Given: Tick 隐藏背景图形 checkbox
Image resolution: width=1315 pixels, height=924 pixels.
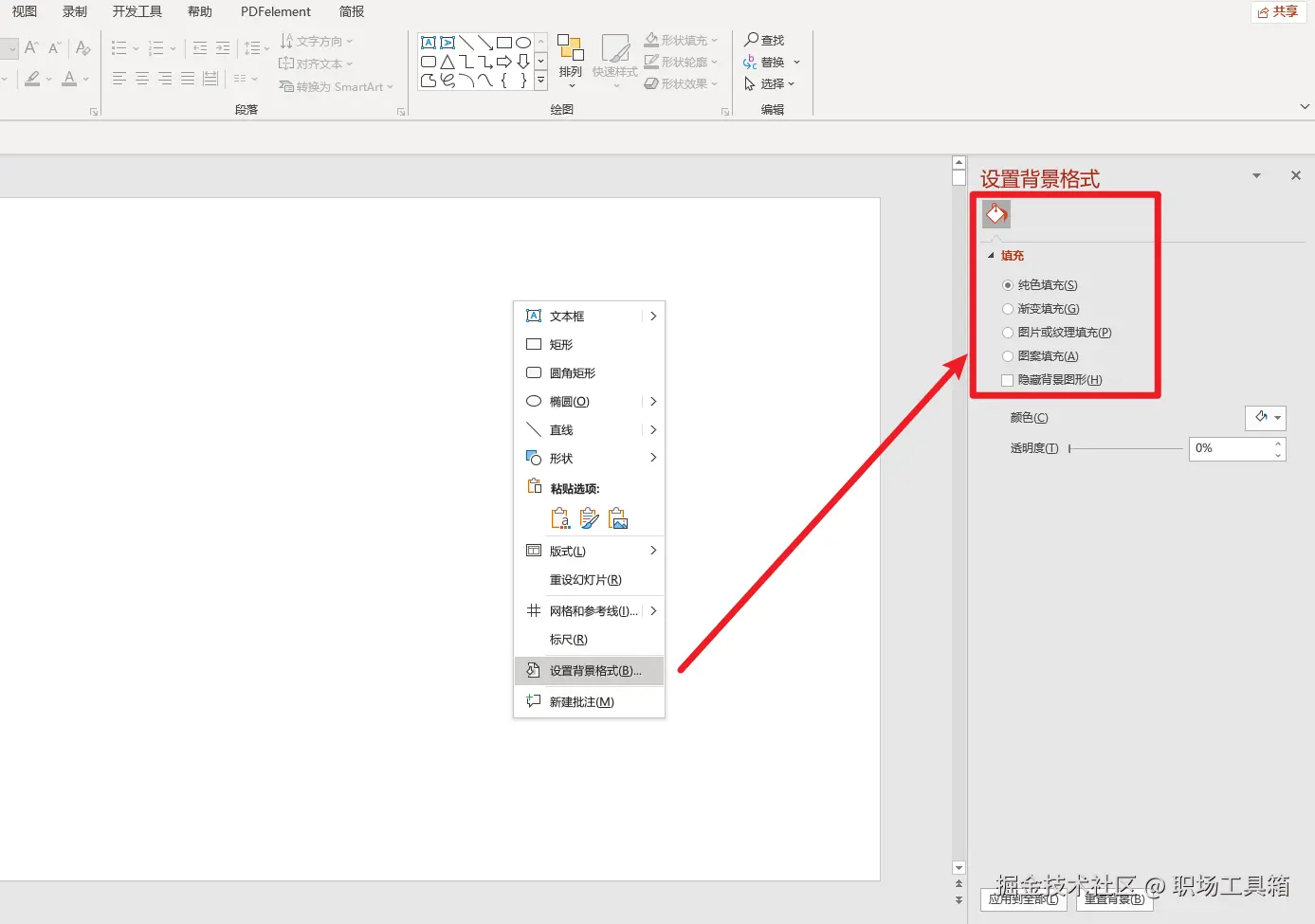Looking at the screenshot, I should click(1008, 380).
